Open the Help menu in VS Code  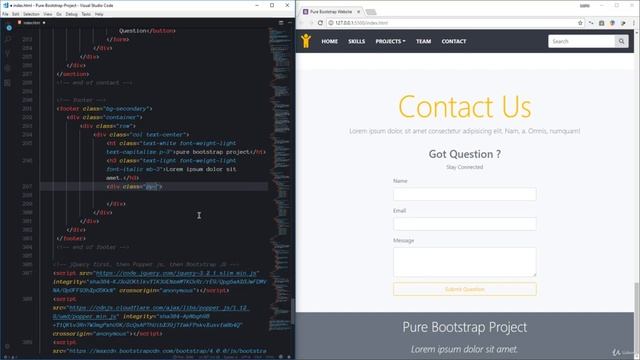99,14
